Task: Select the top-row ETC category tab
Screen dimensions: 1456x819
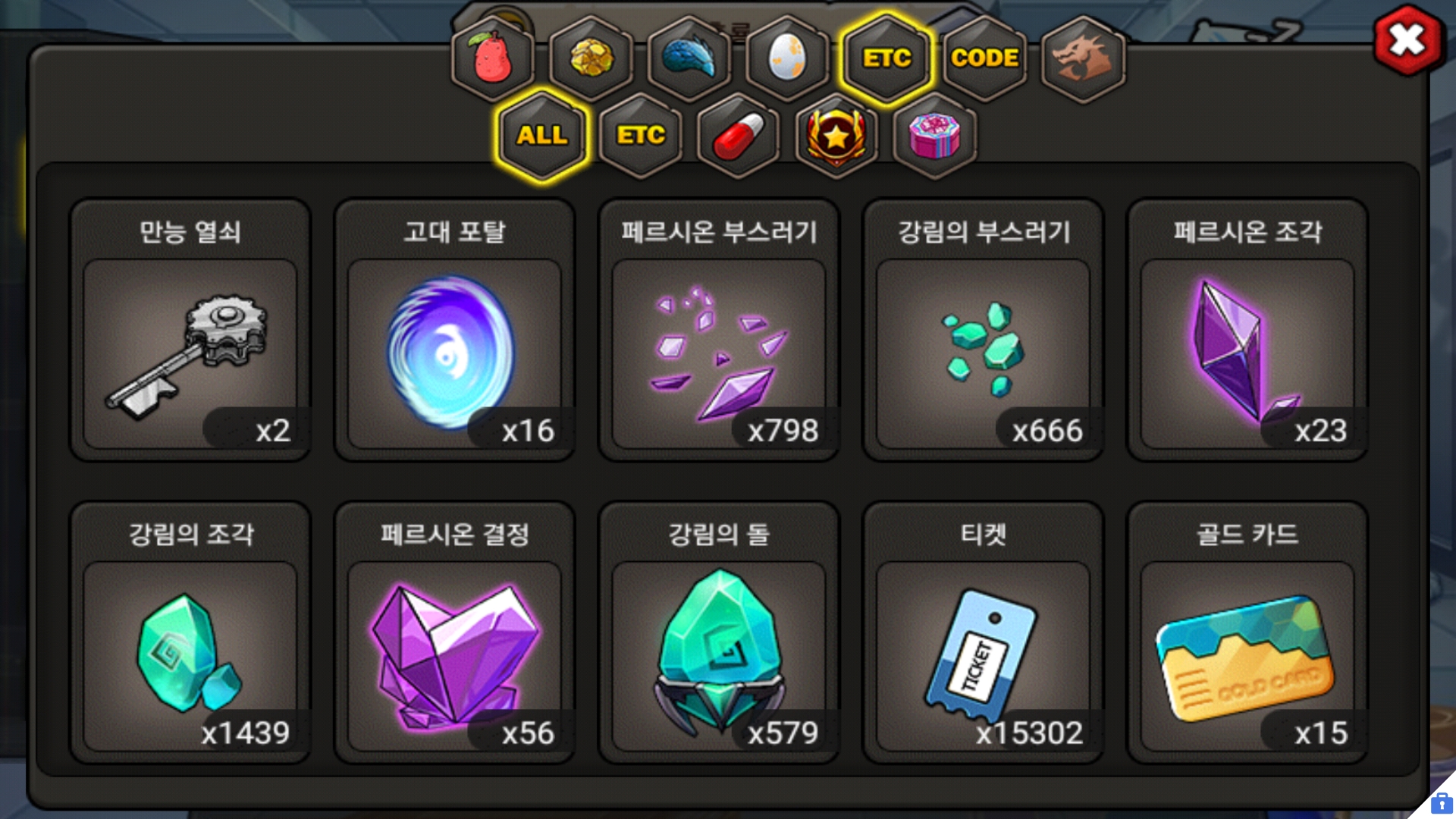Action: point(886,58)
